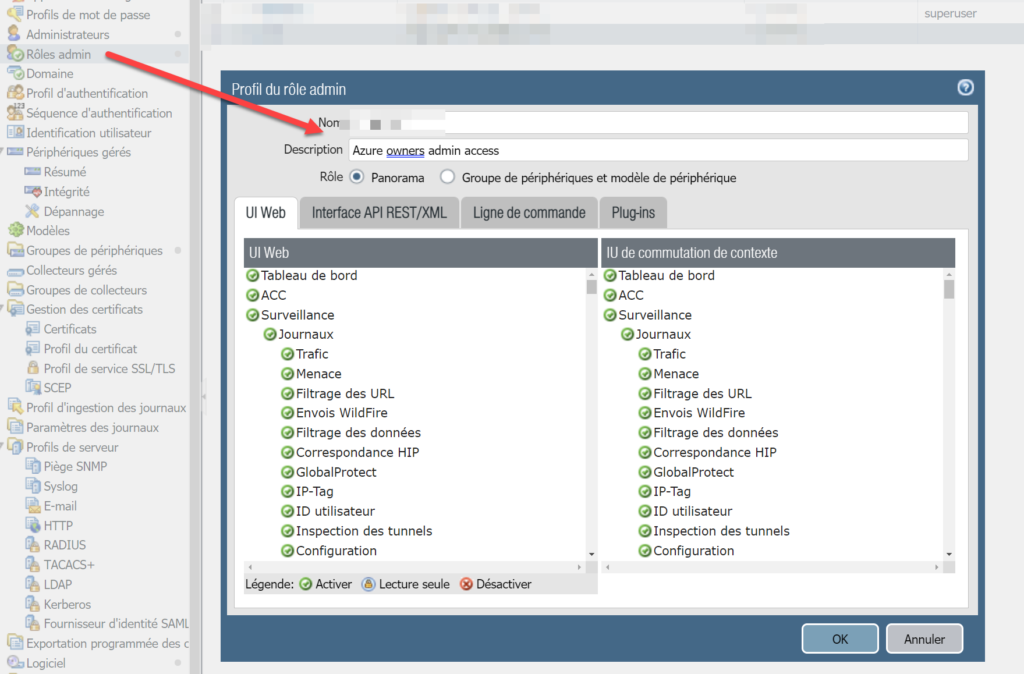Select the Panorama role radio button
This screenshot has height=674, width=1024.
[x=356, y=177]
